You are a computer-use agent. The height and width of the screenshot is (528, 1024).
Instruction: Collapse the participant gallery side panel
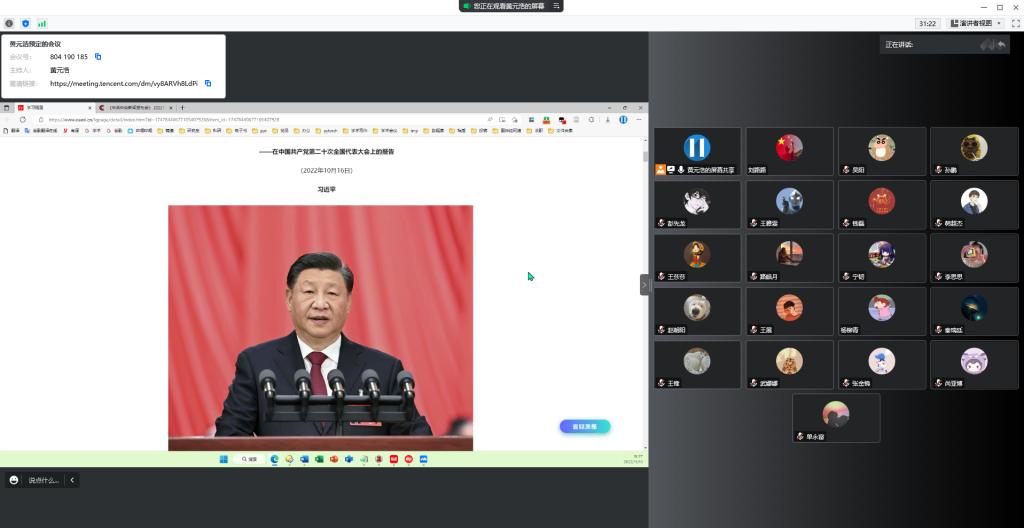coord(644,285)
